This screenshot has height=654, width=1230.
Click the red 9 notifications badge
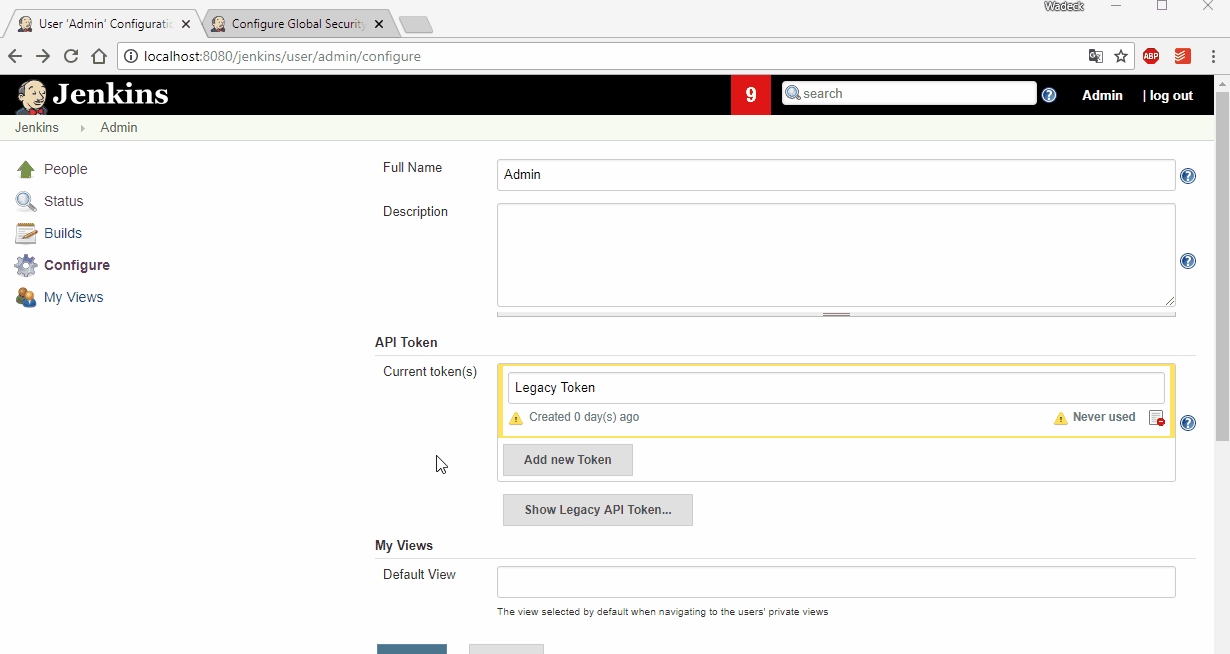(x=751, y=95)
